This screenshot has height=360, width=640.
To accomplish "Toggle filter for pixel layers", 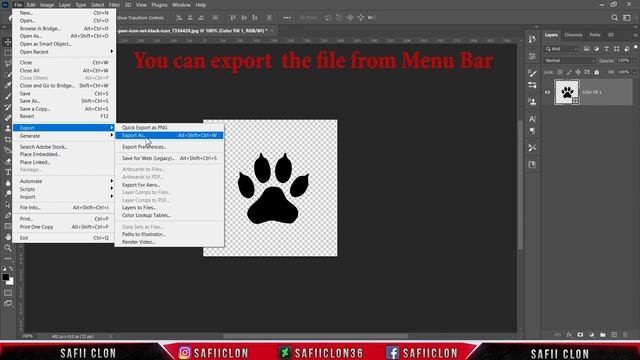I will click(x=587, y=49).
